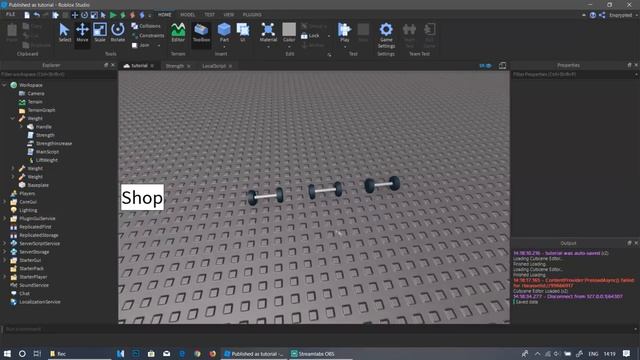Switch to the PLUGINS ribbon tab

(252, 15)
